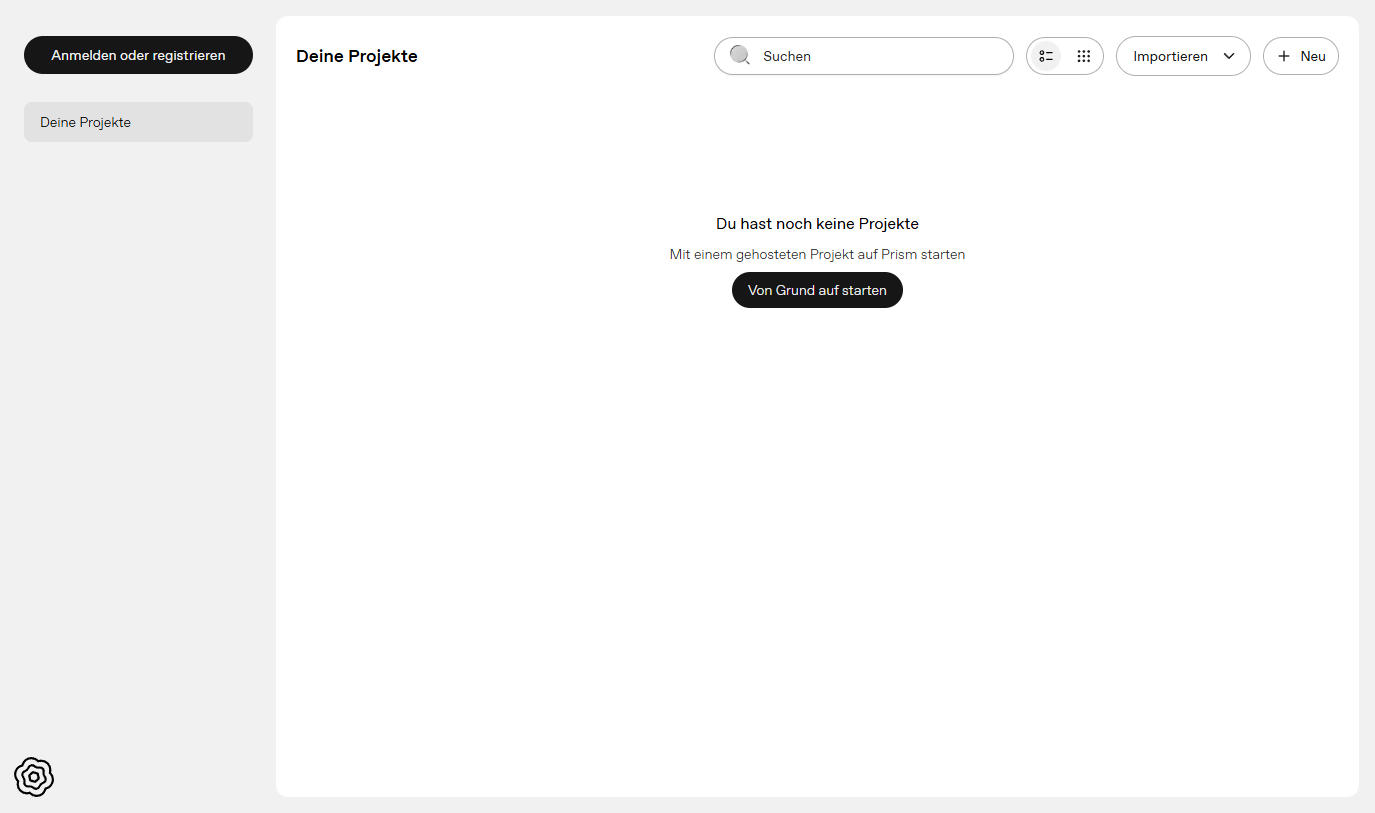Switch to list view layout
This screenshot has width=1375, height=813.
tap(1046, 56)
